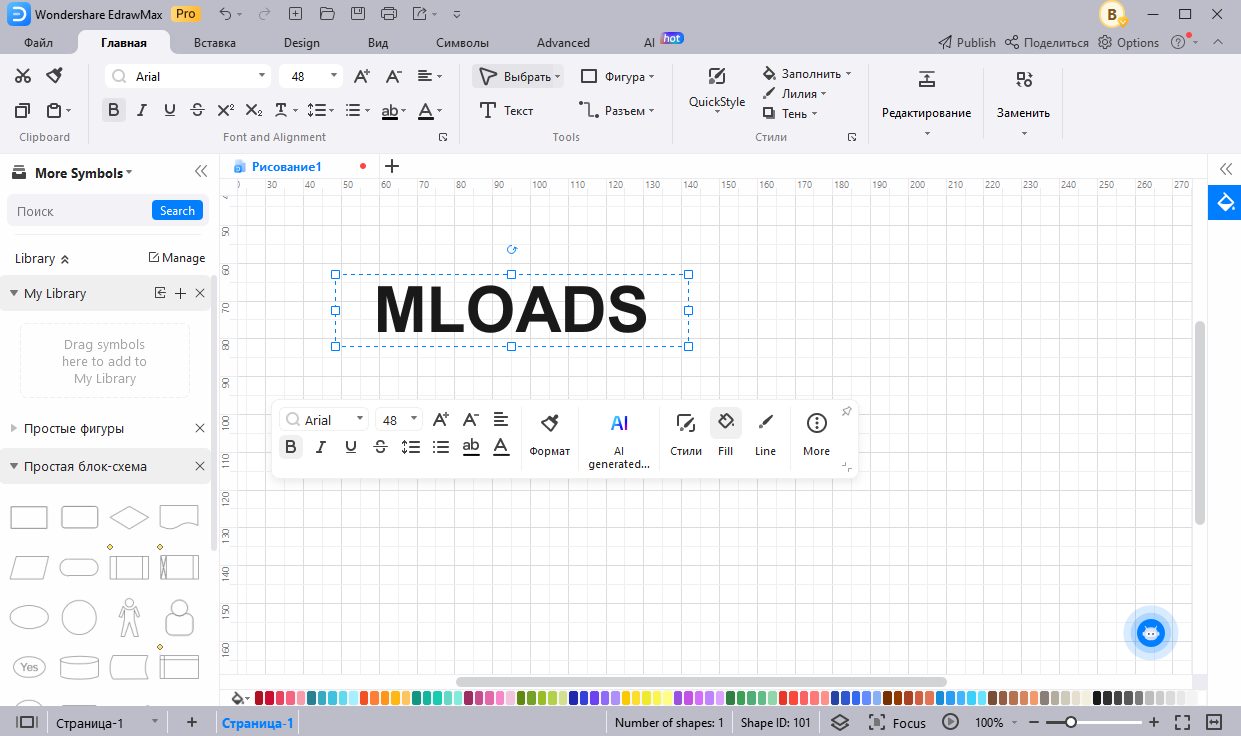The height and width of the screenshot is (736, 1241).
Task: Open QuickStyle gallery icon
Action: (716, 78)
